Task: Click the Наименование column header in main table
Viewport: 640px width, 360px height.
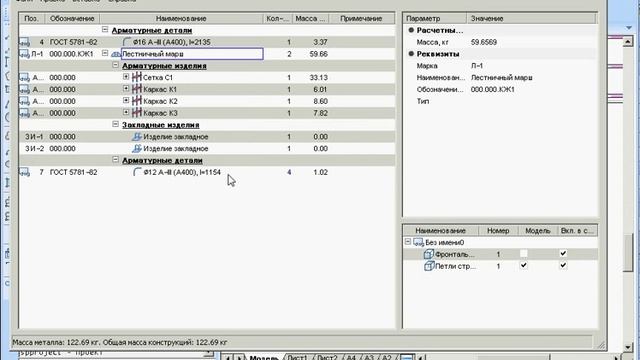Action: coord(181,18)
